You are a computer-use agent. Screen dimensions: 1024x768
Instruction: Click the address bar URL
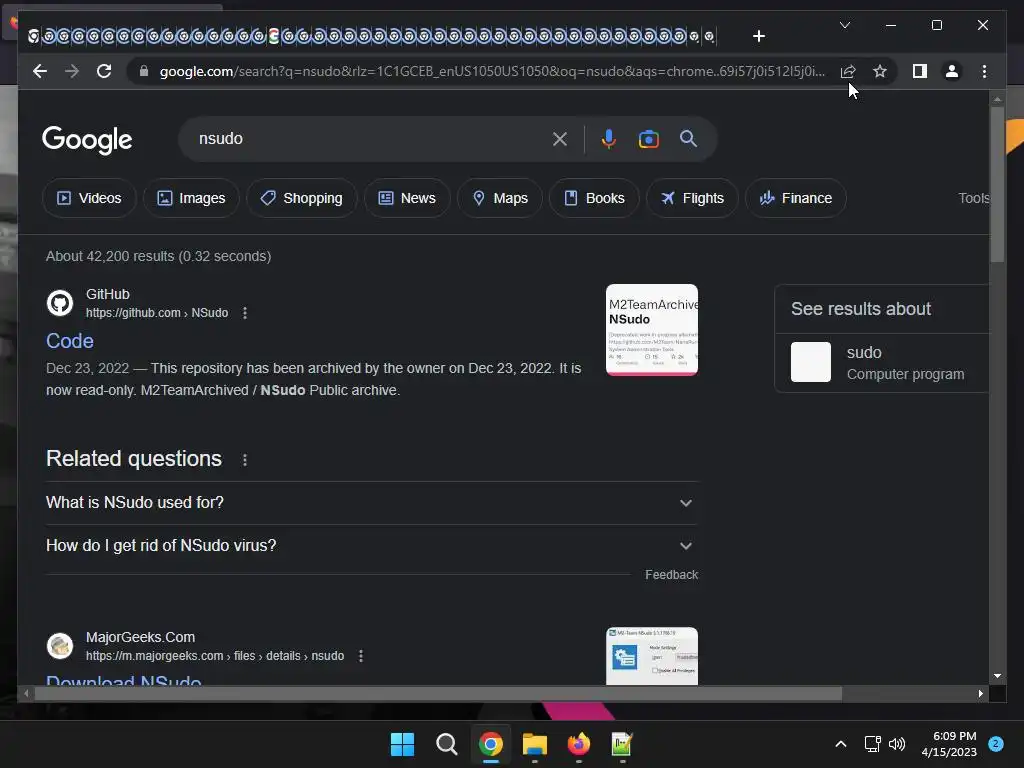pos(492,71)
